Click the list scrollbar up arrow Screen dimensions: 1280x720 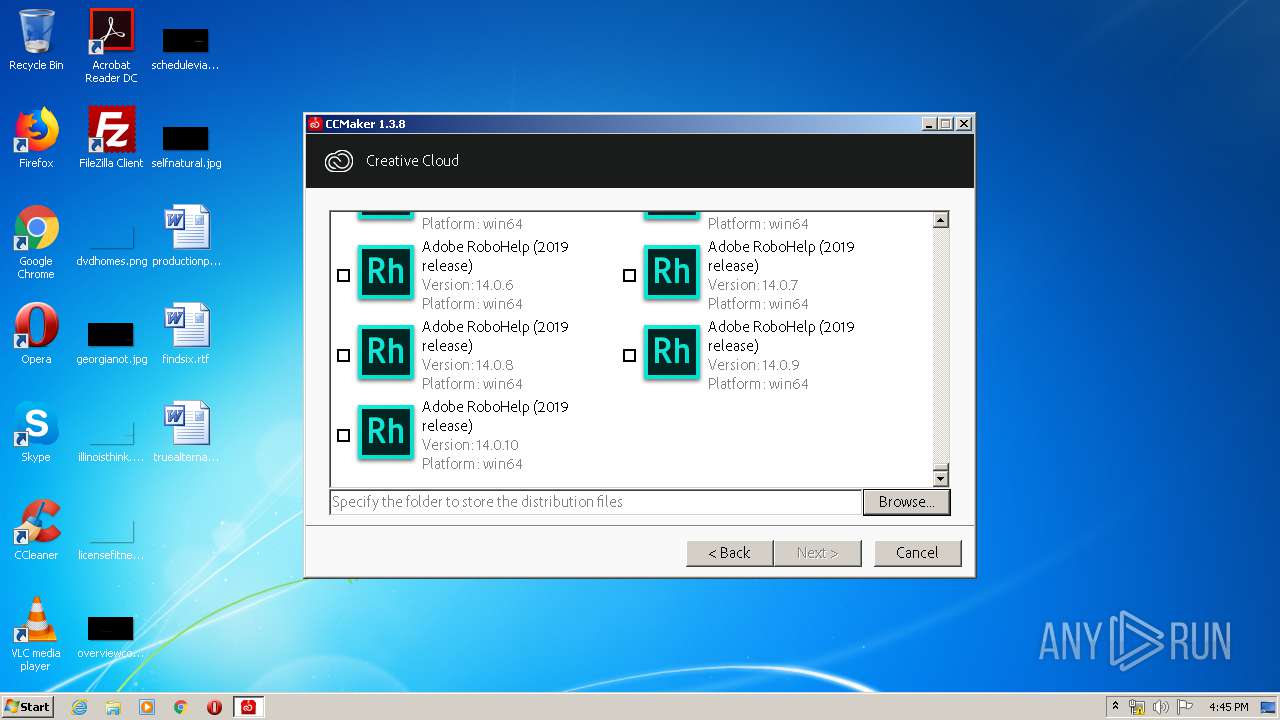coord(940,220)
